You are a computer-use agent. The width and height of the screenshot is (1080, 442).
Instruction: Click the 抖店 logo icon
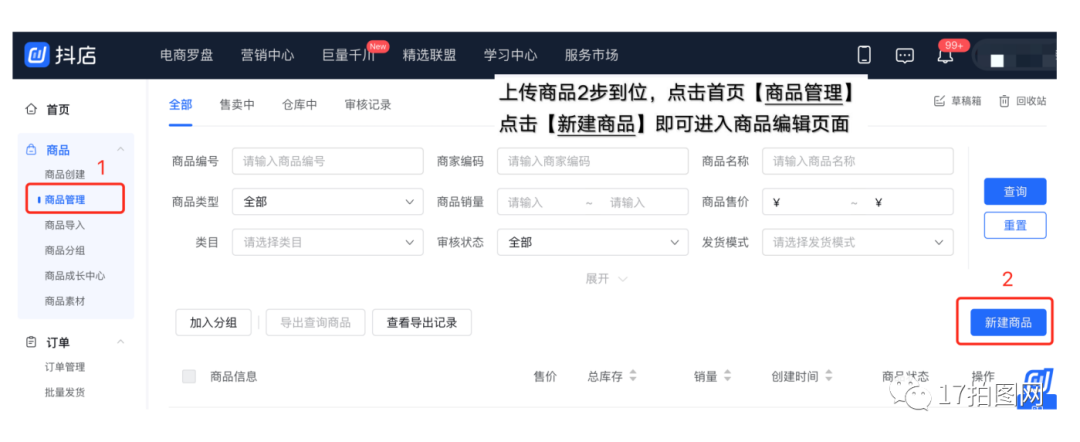(36, 55)
